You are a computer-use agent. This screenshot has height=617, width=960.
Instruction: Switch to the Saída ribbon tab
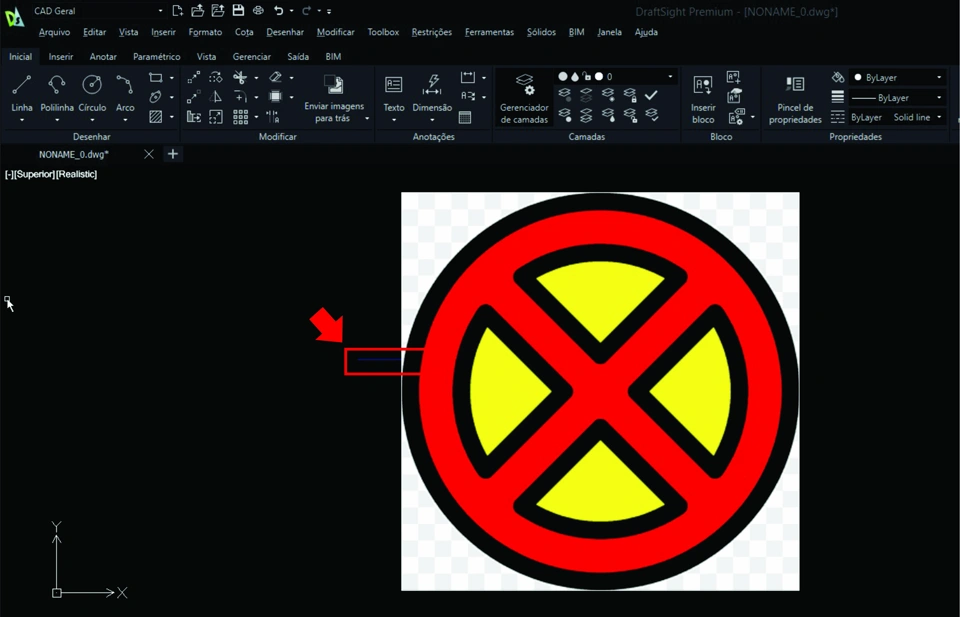pos(298,56)
